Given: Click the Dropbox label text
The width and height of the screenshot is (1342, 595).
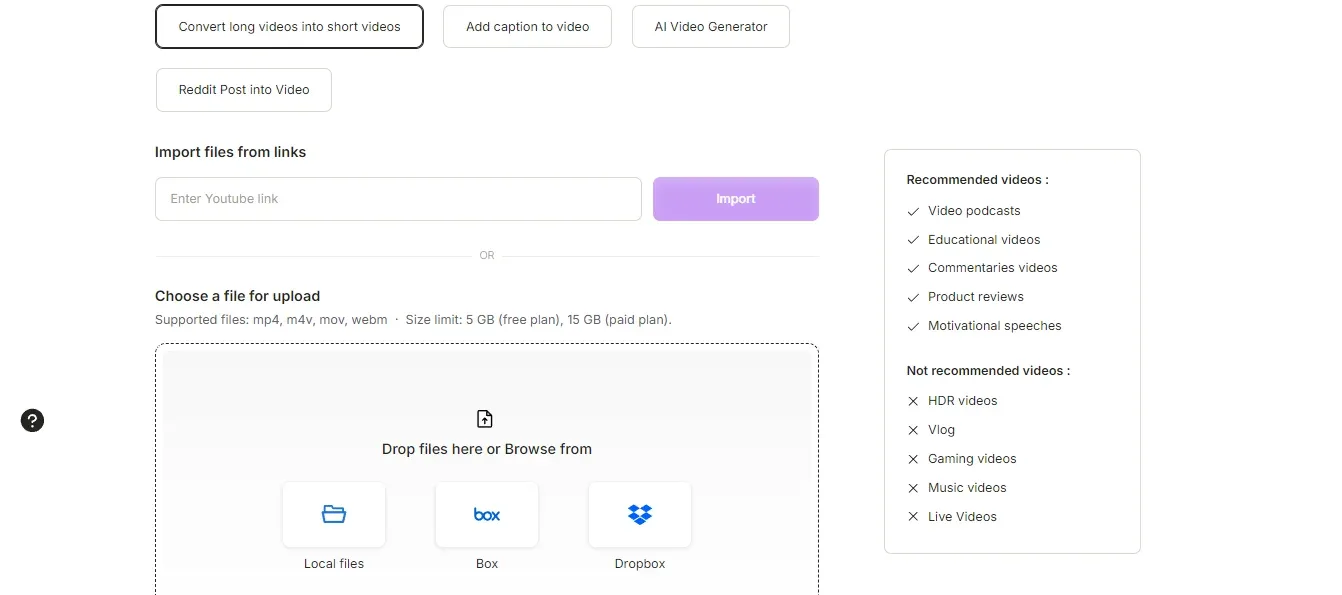Looking at the screenshot, I should tap(640, 564).
